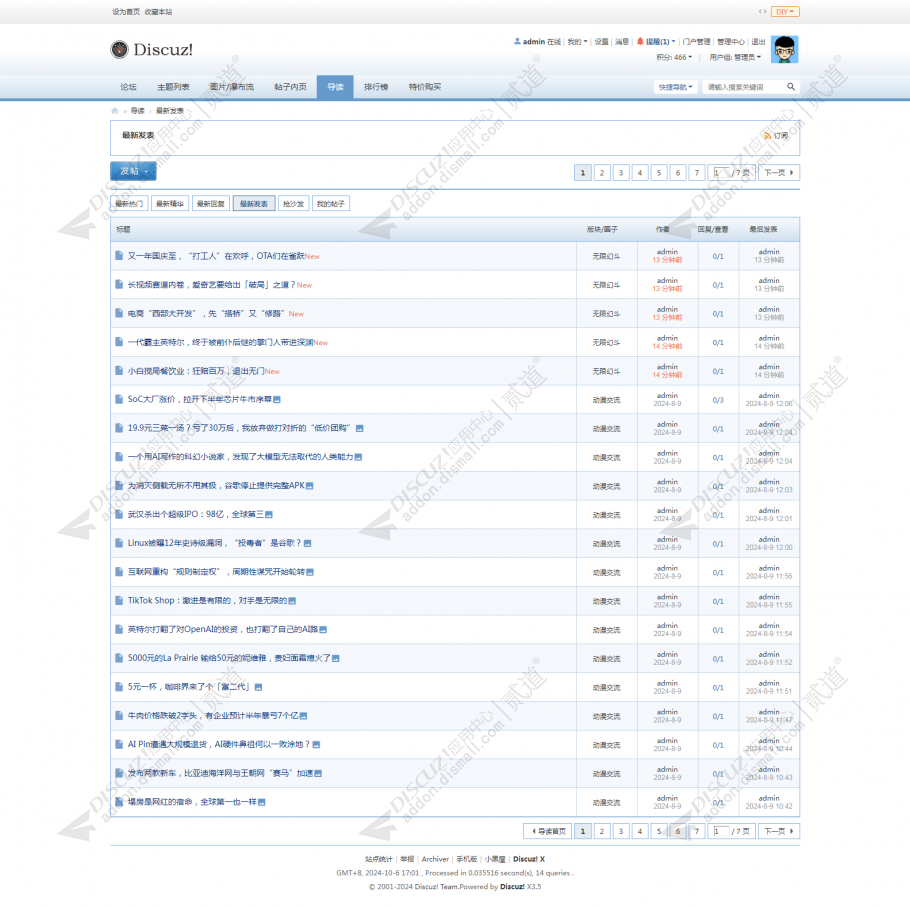The height and width of the screenshot is (907, 910).
Task: Select the 抢沙发 filter tab
Action: (x=293, y=204)
